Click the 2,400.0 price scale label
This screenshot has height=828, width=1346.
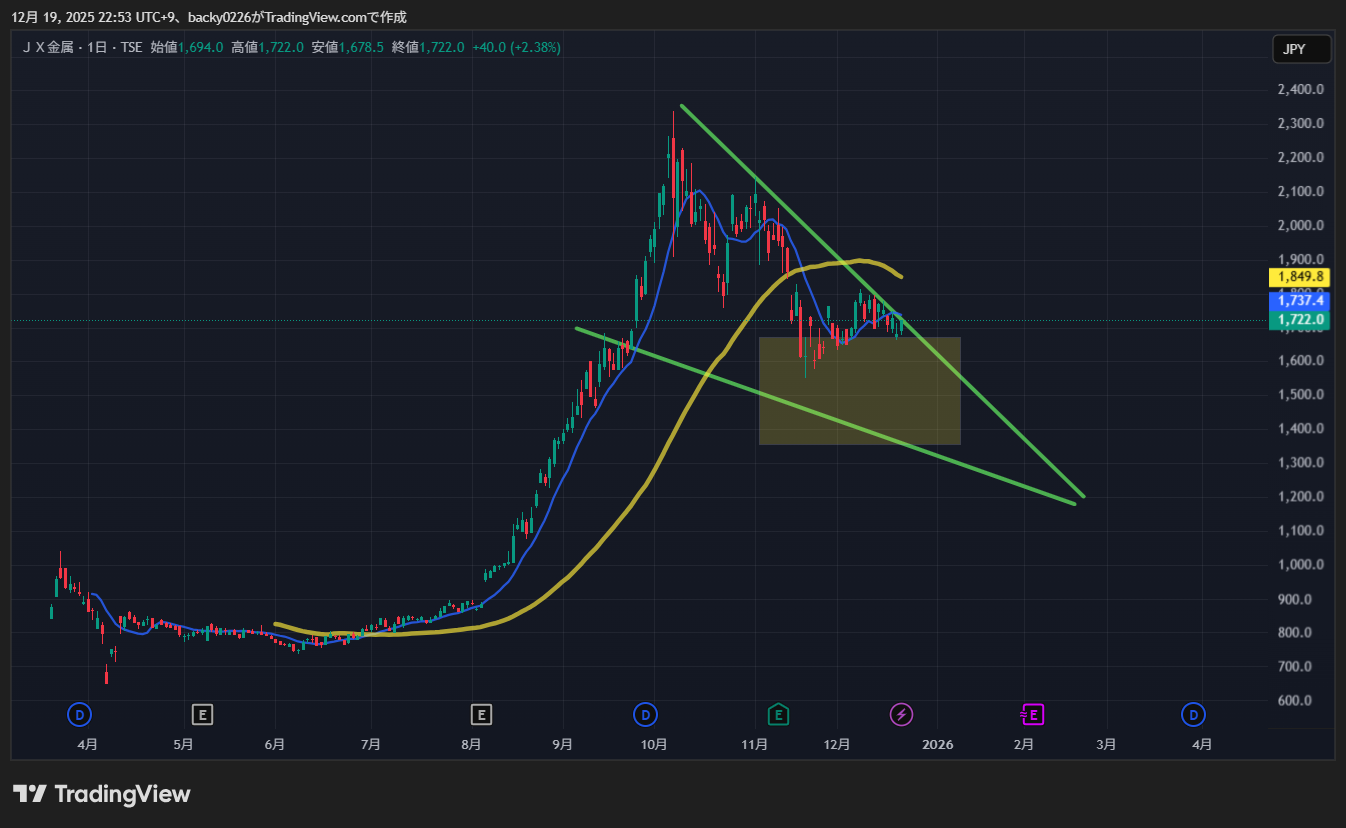click(x=1301, y=89)
